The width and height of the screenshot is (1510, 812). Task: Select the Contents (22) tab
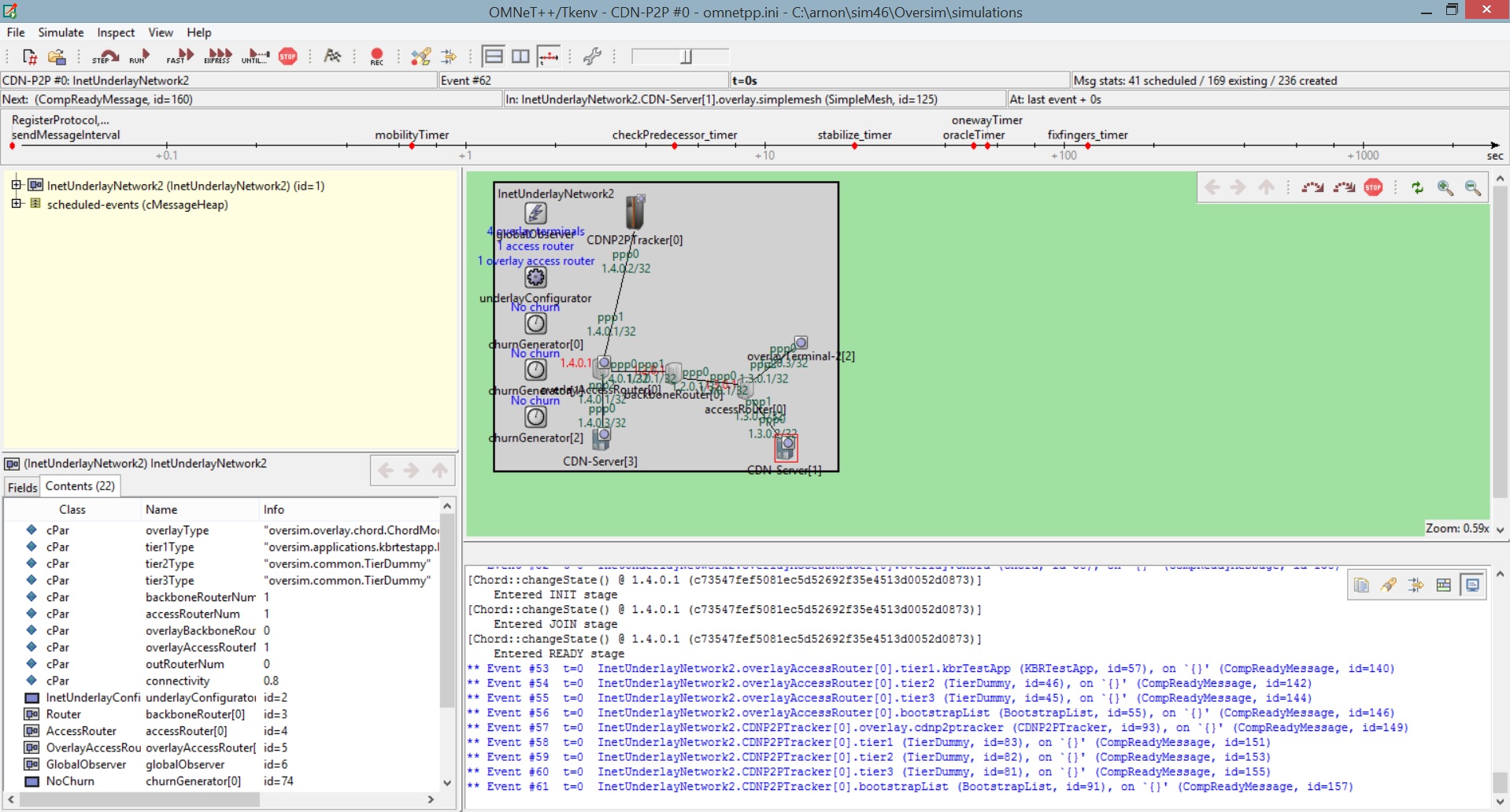[x=80, y=485]
